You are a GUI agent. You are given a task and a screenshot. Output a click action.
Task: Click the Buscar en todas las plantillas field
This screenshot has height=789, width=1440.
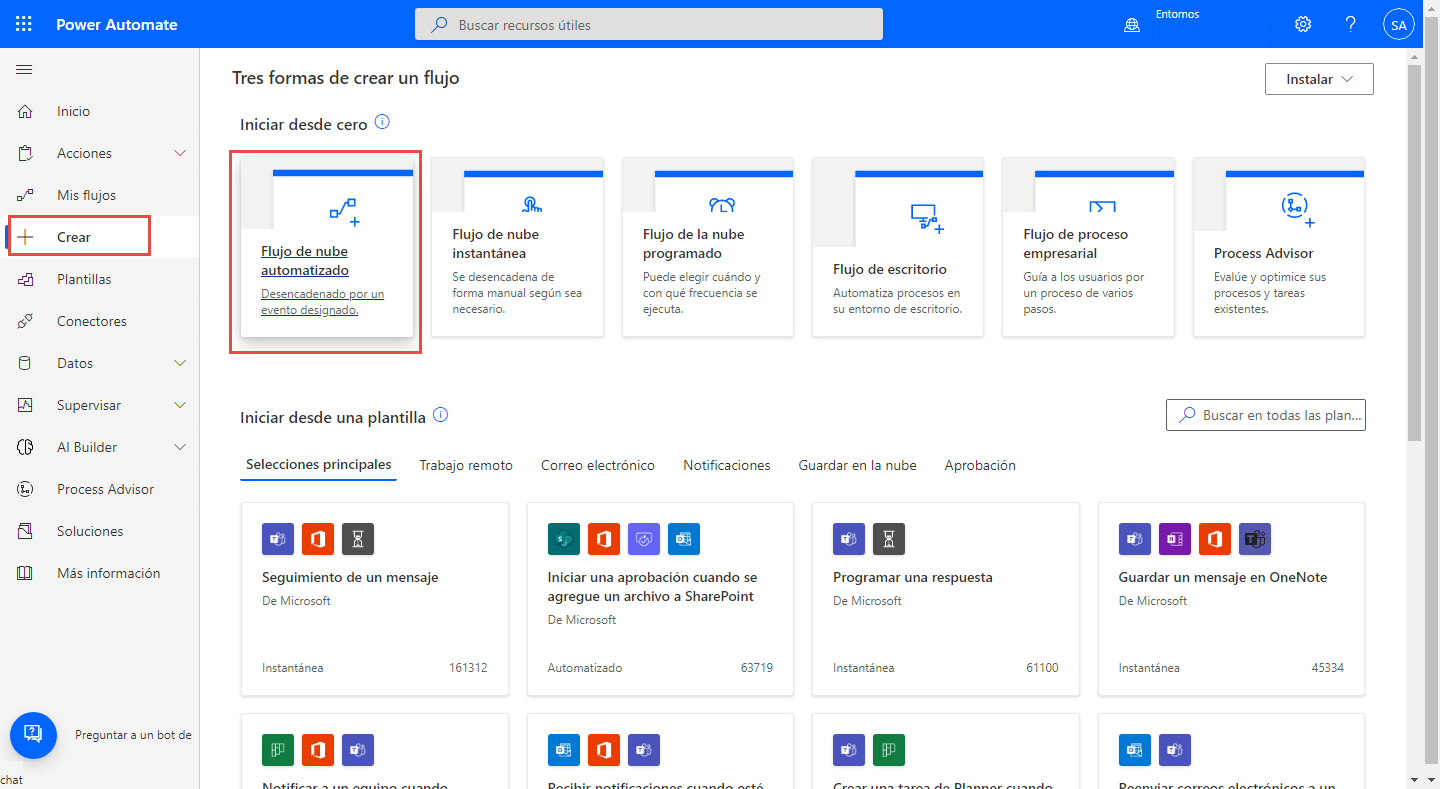[x=1266, y=415]
